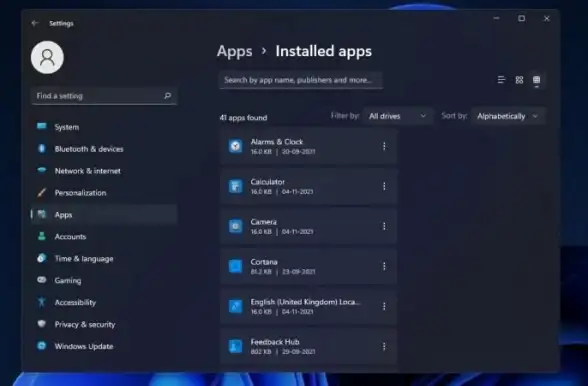The image size is (588, 386).
Task: Click the Camera app icon
Action: (x=236, y=226)
